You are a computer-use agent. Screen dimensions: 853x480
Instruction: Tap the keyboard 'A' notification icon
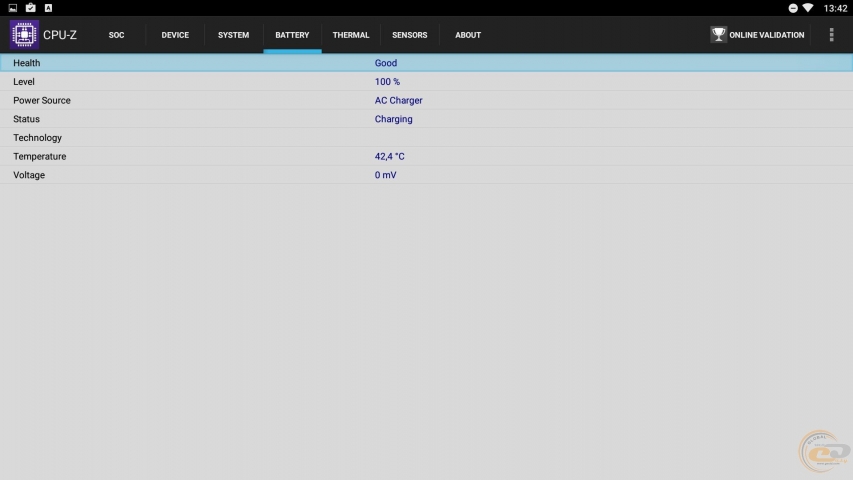48,8
